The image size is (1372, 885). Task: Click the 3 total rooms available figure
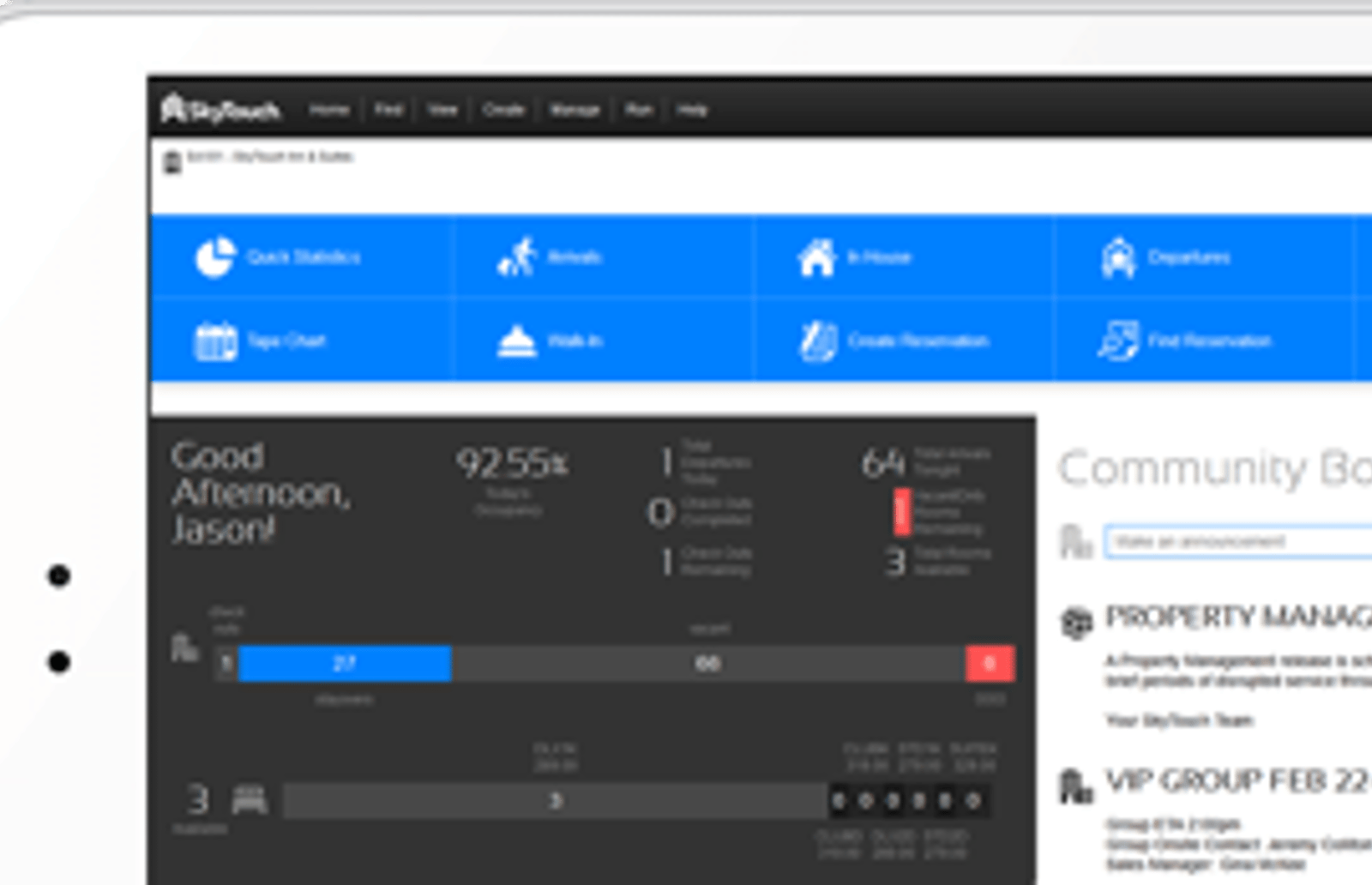(x=895, y=563)
